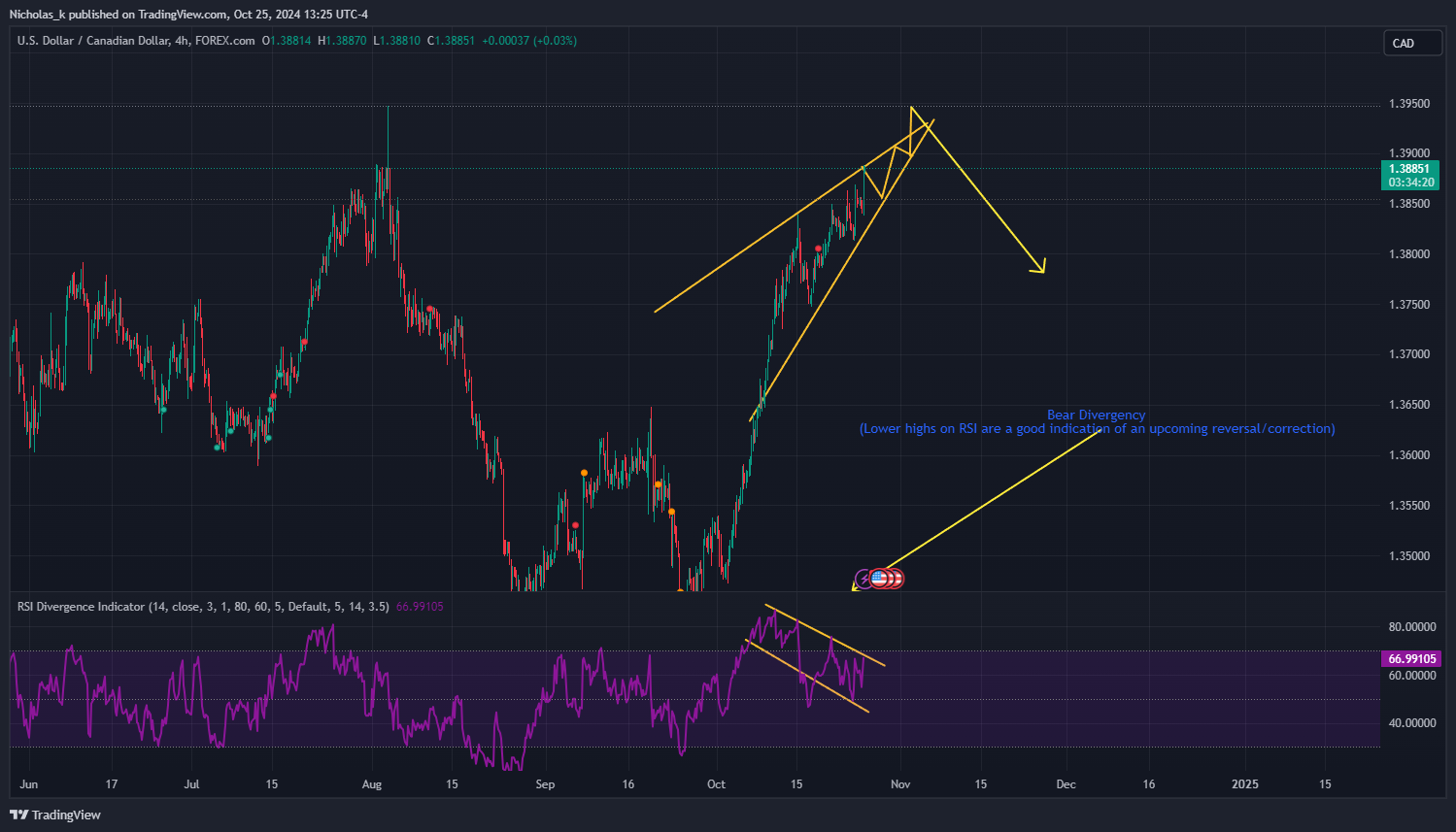This screenshot has height=832, width=1456.
Task: Click the Oct label on time axis
Action: [x=716, y=784]
